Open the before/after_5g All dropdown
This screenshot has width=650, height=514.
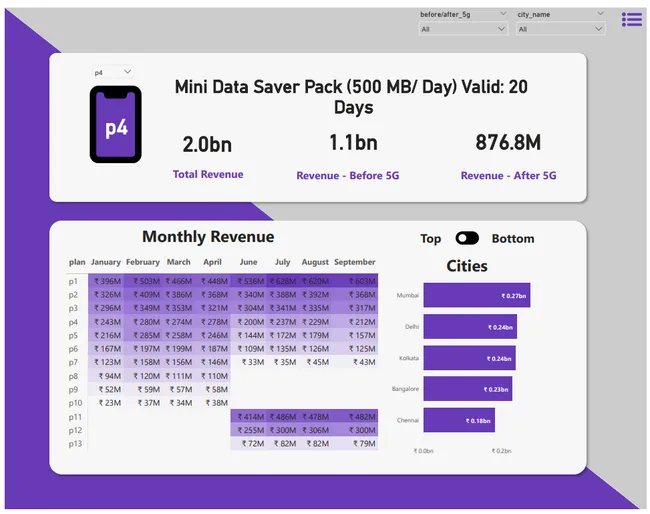click(x=463, y=29)
